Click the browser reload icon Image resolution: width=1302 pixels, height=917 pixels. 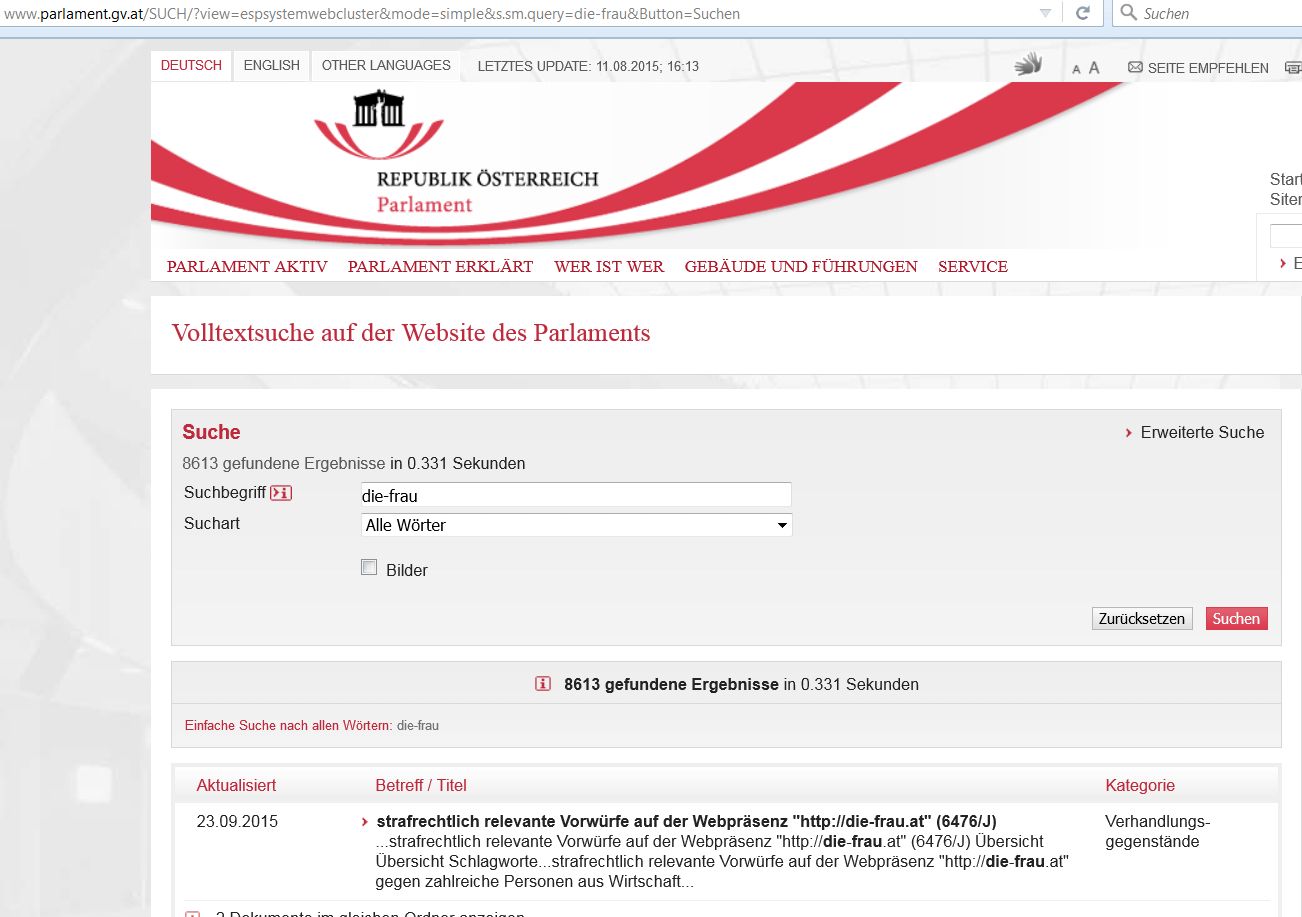1082,13
